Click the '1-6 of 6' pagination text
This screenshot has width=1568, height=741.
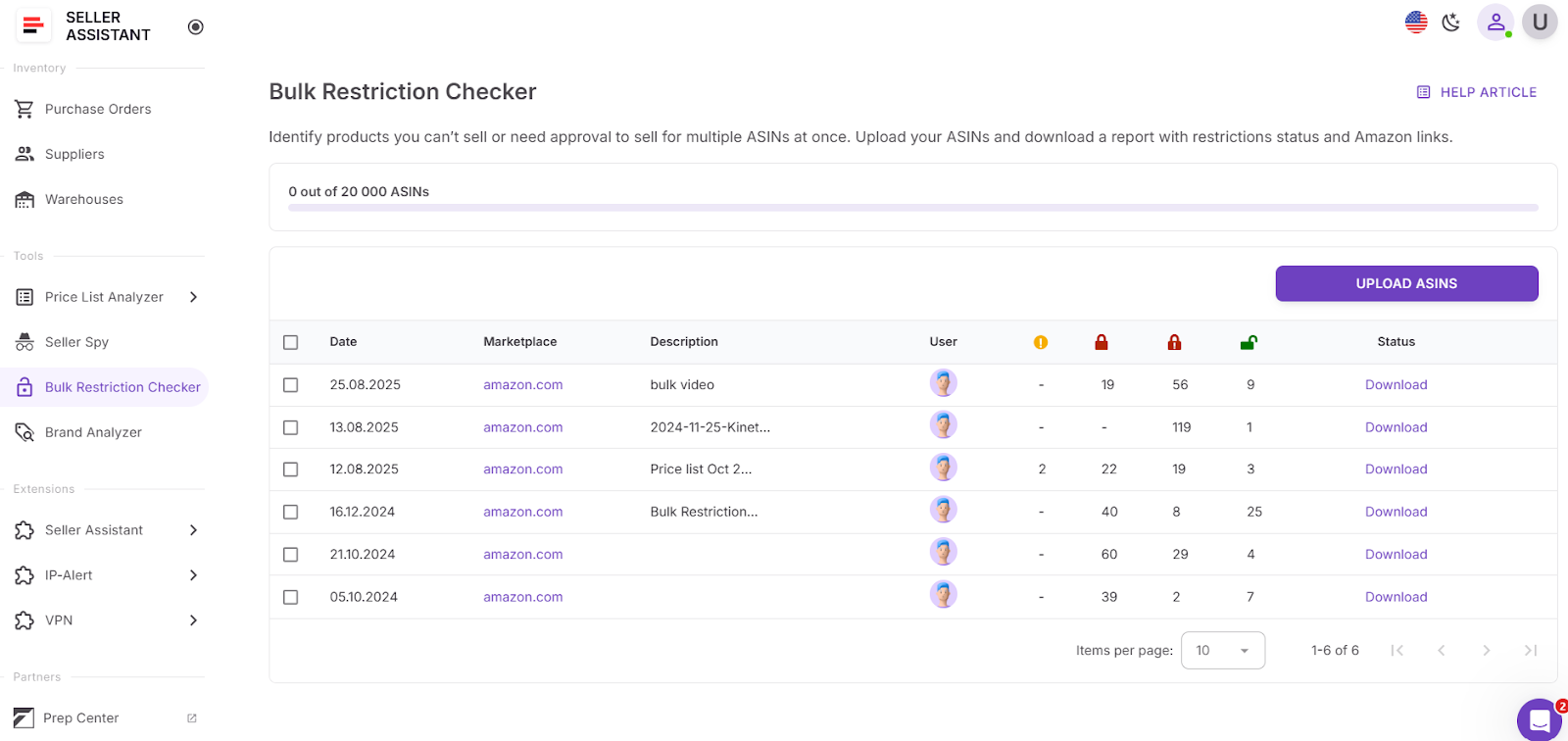1335,650
